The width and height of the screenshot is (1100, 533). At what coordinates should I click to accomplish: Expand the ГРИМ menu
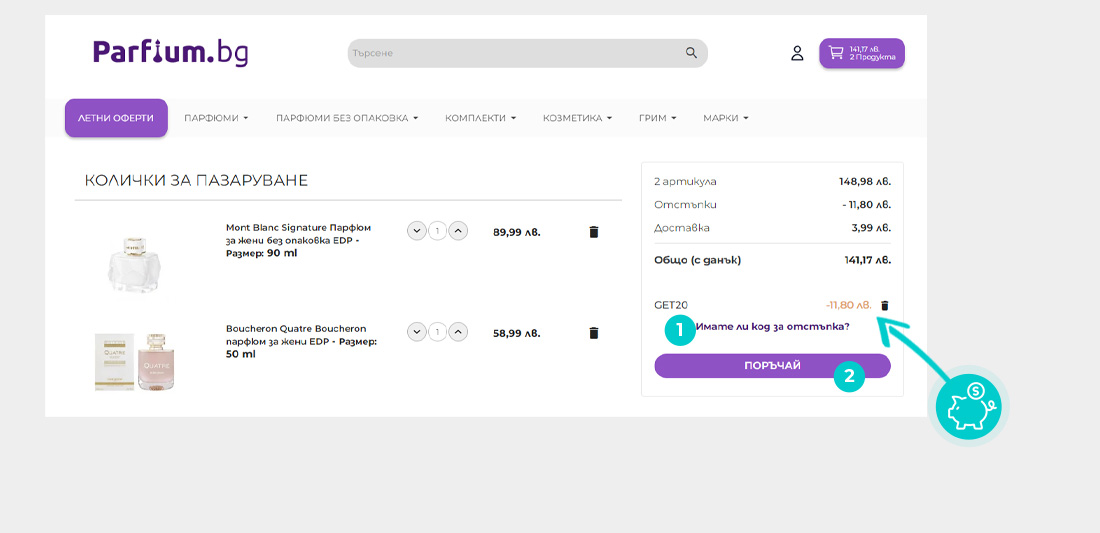point(657,119)
